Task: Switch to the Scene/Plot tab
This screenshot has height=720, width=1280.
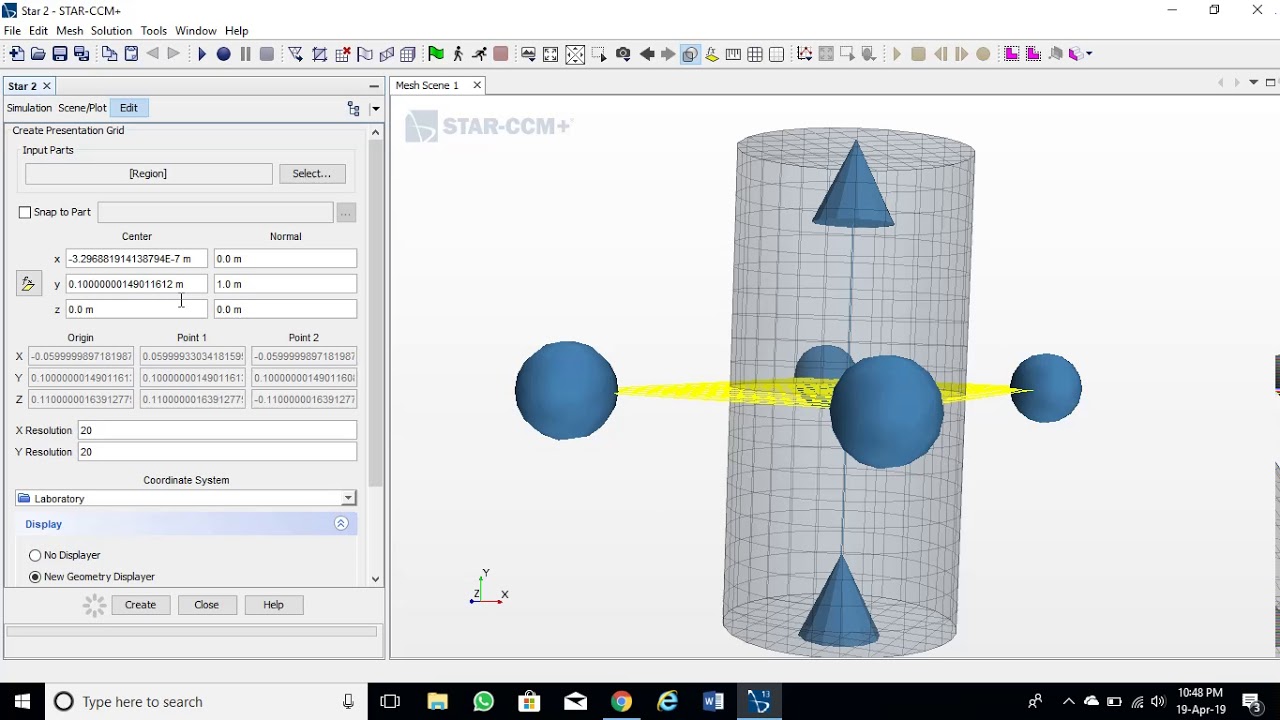Action: (x=82, y=108)
